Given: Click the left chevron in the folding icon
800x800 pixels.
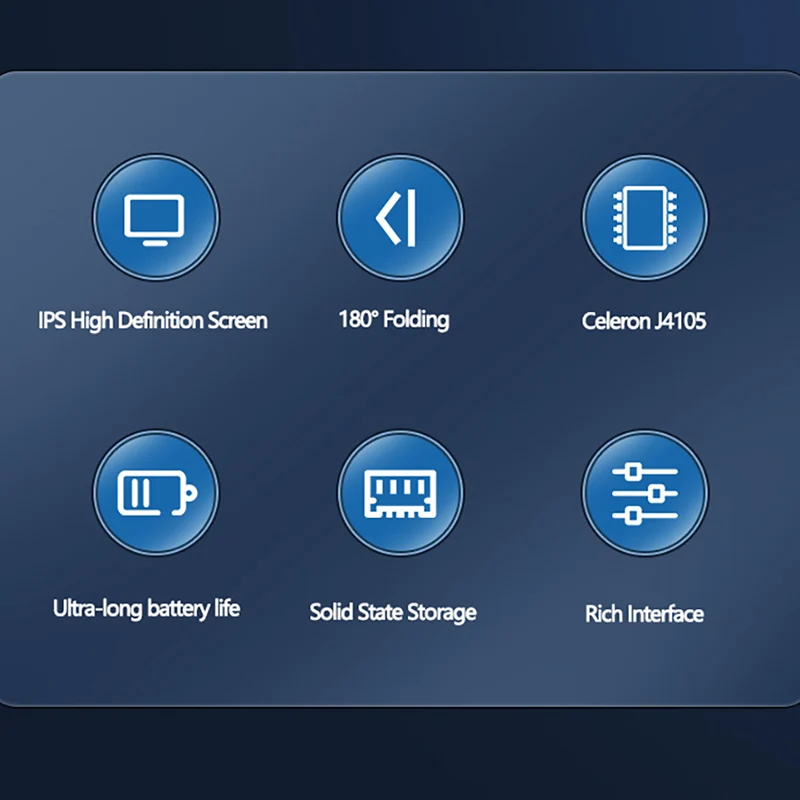Looking at the screenshot, I should (388, 218).
